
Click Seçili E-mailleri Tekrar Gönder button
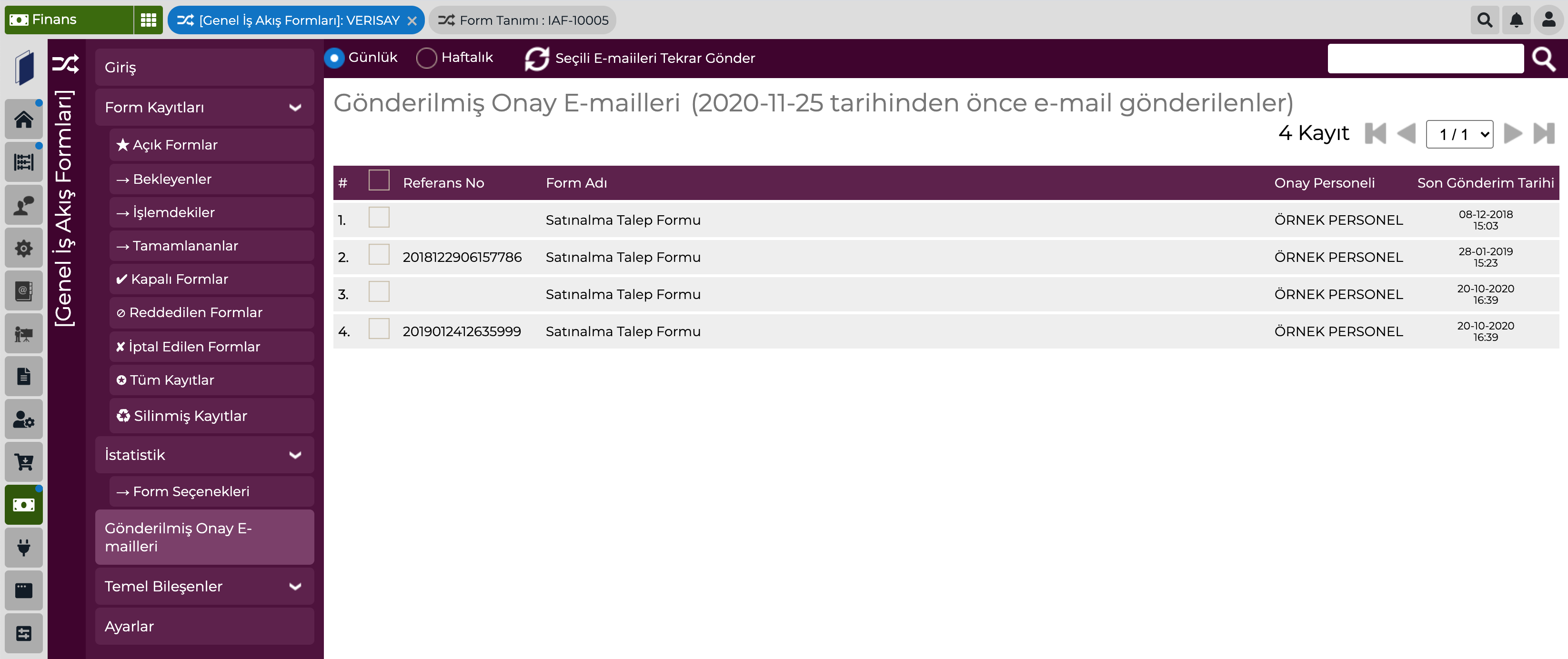point(640,59)
